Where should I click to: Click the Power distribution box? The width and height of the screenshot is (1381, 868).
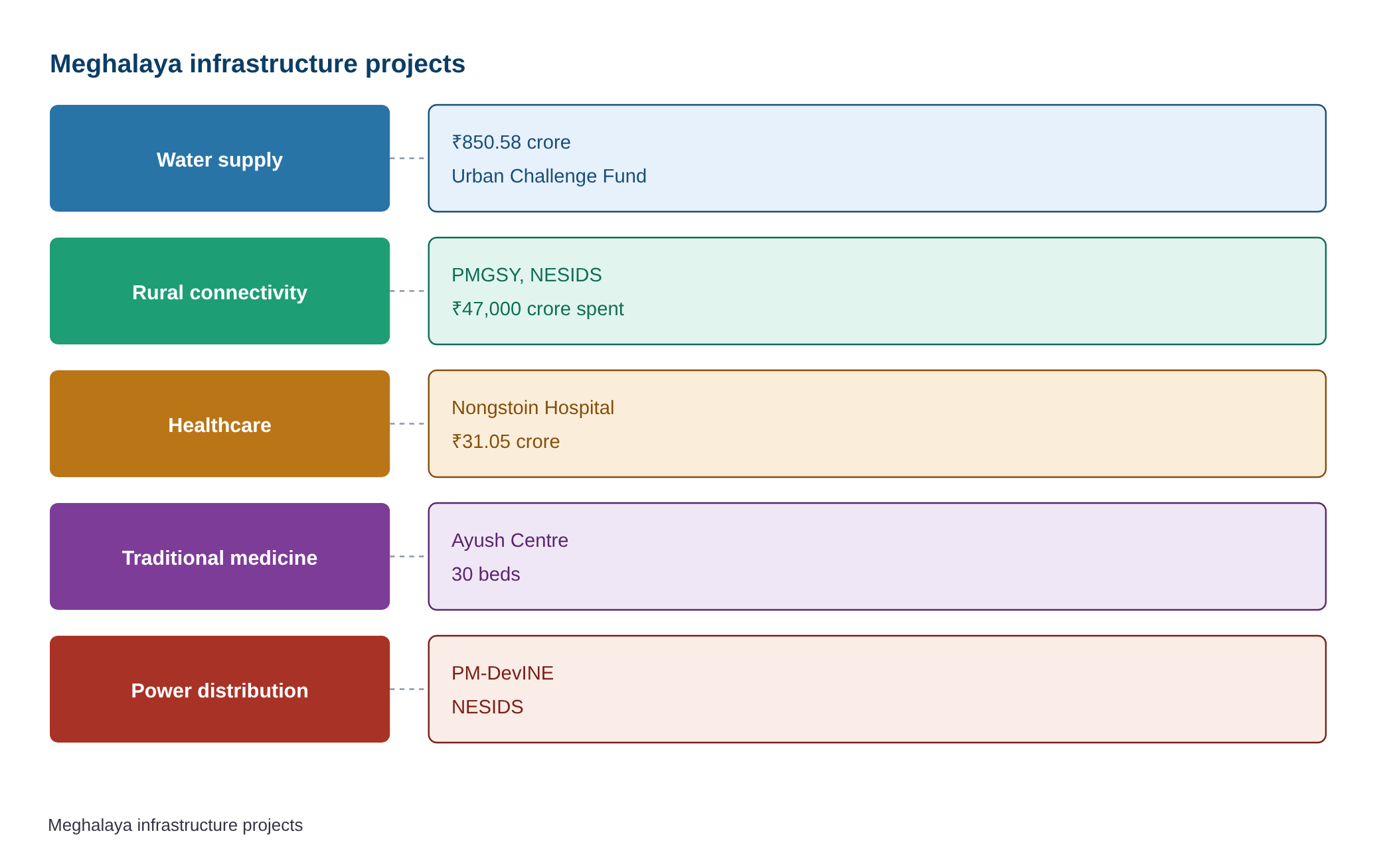[x=220, y=689]
